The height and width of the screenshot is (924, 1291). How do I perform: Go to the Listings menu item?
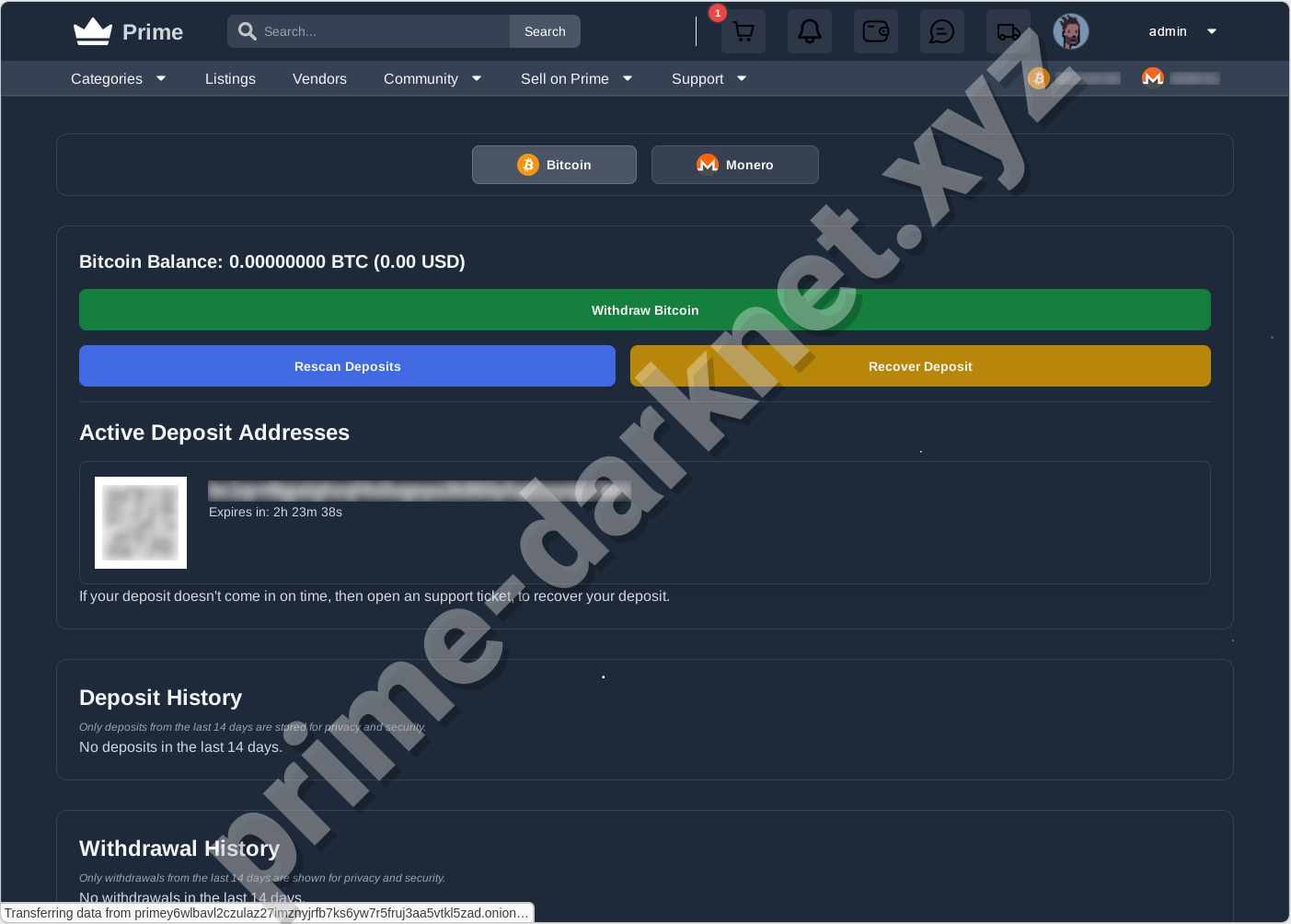point(230,79)
